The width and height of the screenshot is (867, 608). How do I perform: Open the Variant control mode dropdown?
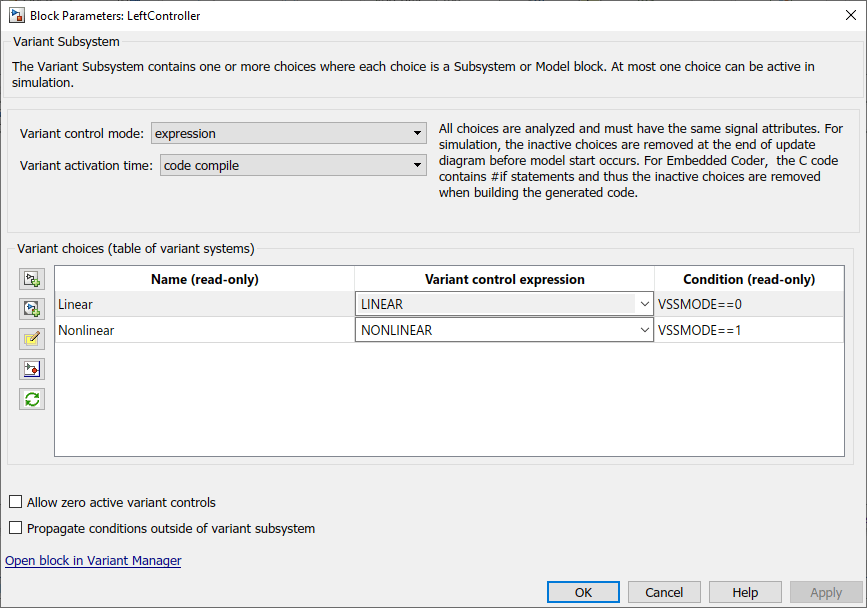tap(289, 133)
